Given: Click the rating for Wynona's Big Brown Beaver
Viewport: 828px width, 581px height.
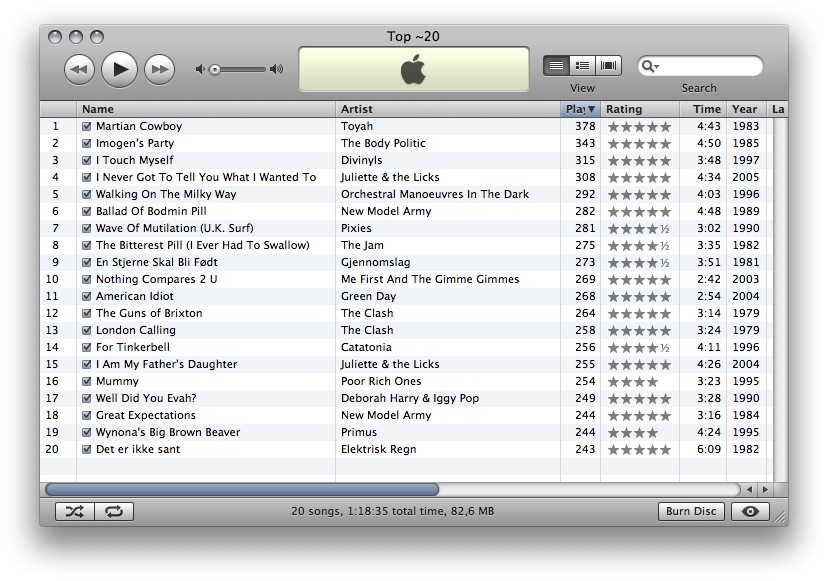Looking at the screenshot, I should (633, 433).
